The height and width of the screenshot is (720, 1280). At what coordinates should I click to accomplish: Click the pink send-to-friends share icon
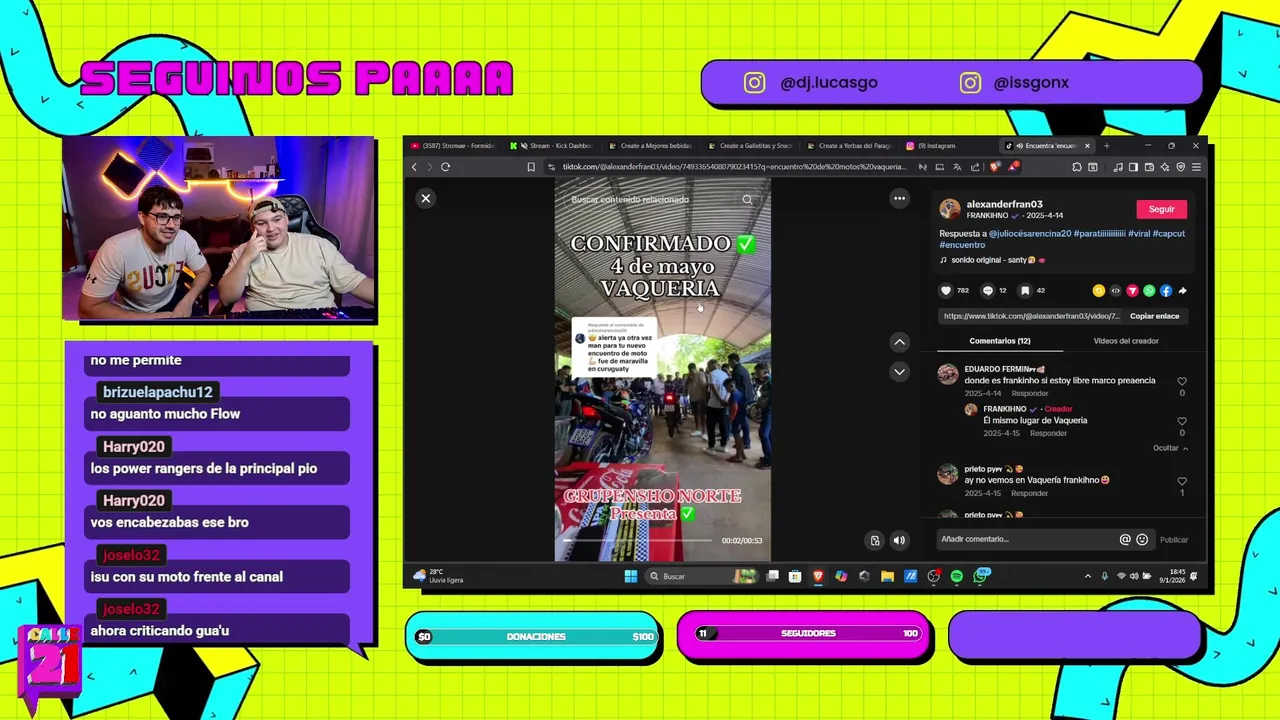coord(1132,290)
